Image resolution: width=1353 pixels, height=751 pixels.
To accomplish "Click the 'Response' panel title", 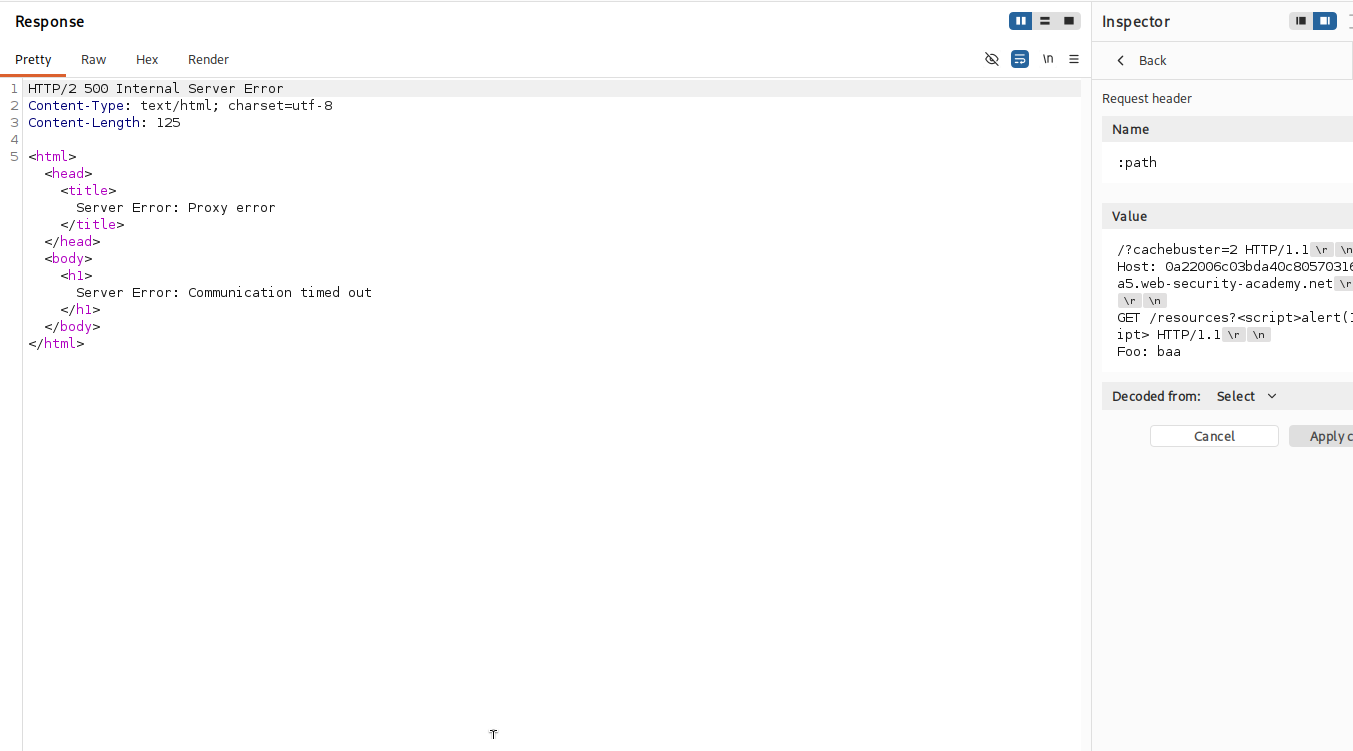I will coord(50,22).
